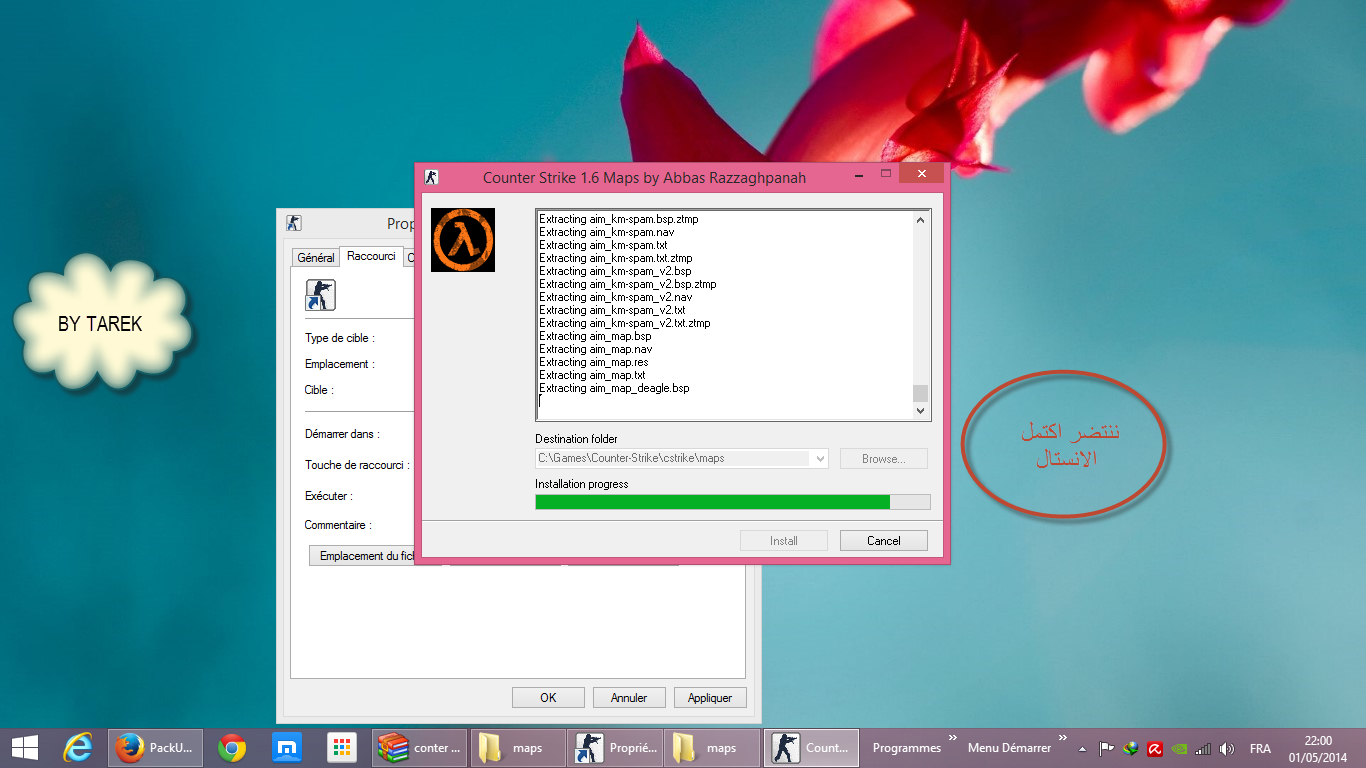Open 'Count...' installer taskbar item
The image size is (1366, 768).
click(811, 747)
